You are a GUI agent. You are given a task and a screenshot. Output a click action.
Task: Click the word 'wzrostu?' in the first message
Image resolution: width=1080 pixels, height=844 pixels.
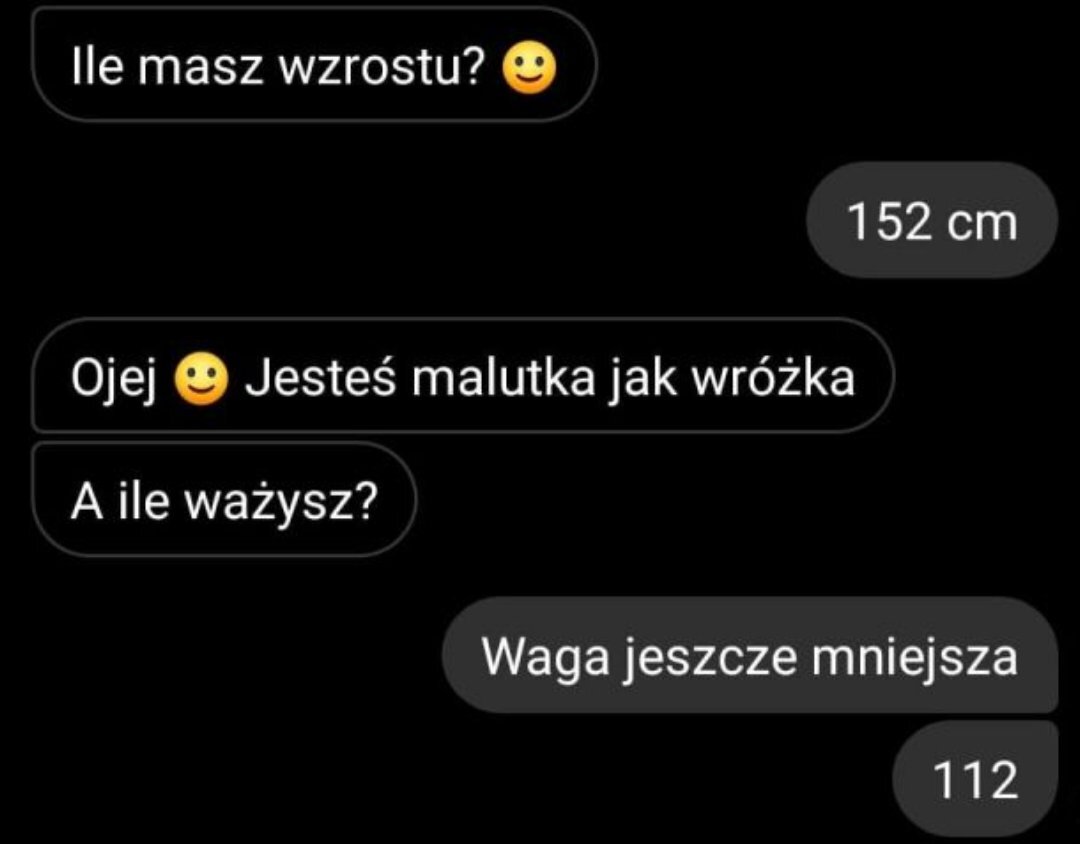coord(382,68)
